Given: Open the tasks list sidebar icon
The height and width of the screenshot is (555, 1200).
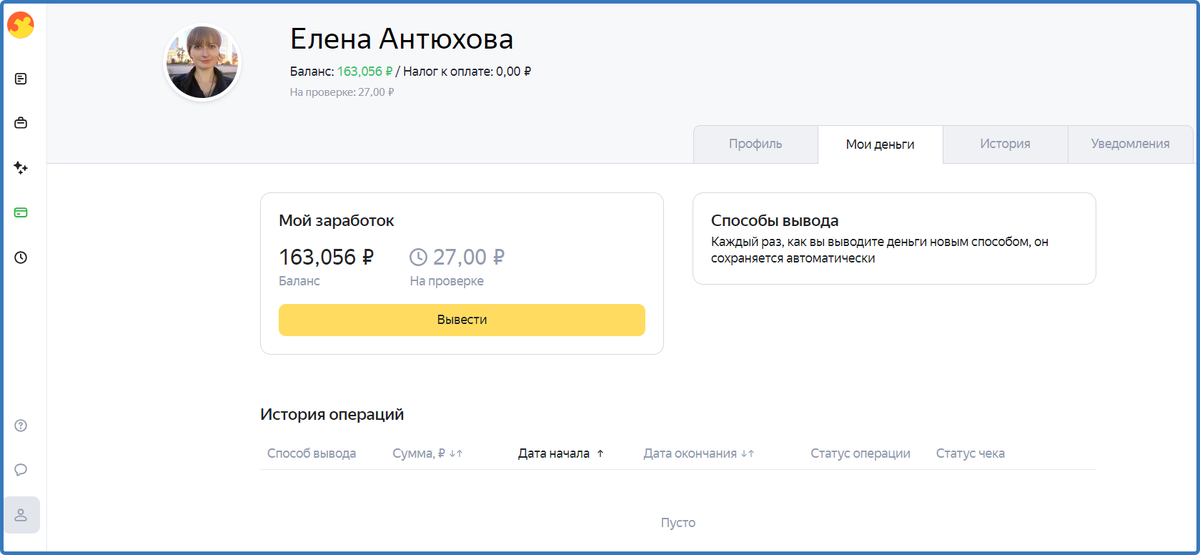Looking at the screenshot, I should click(x=21, y=78).
